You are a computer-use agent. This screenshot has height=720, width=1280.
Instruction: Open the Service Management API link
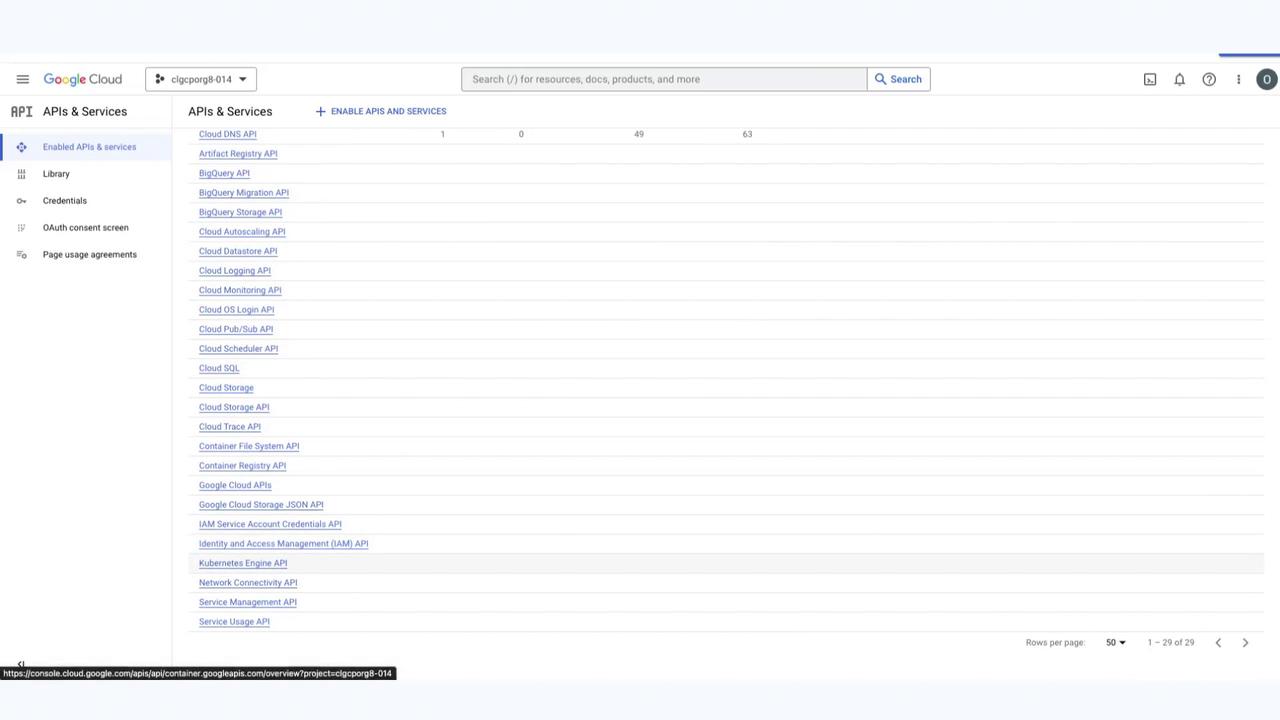[x=248, y=602]
